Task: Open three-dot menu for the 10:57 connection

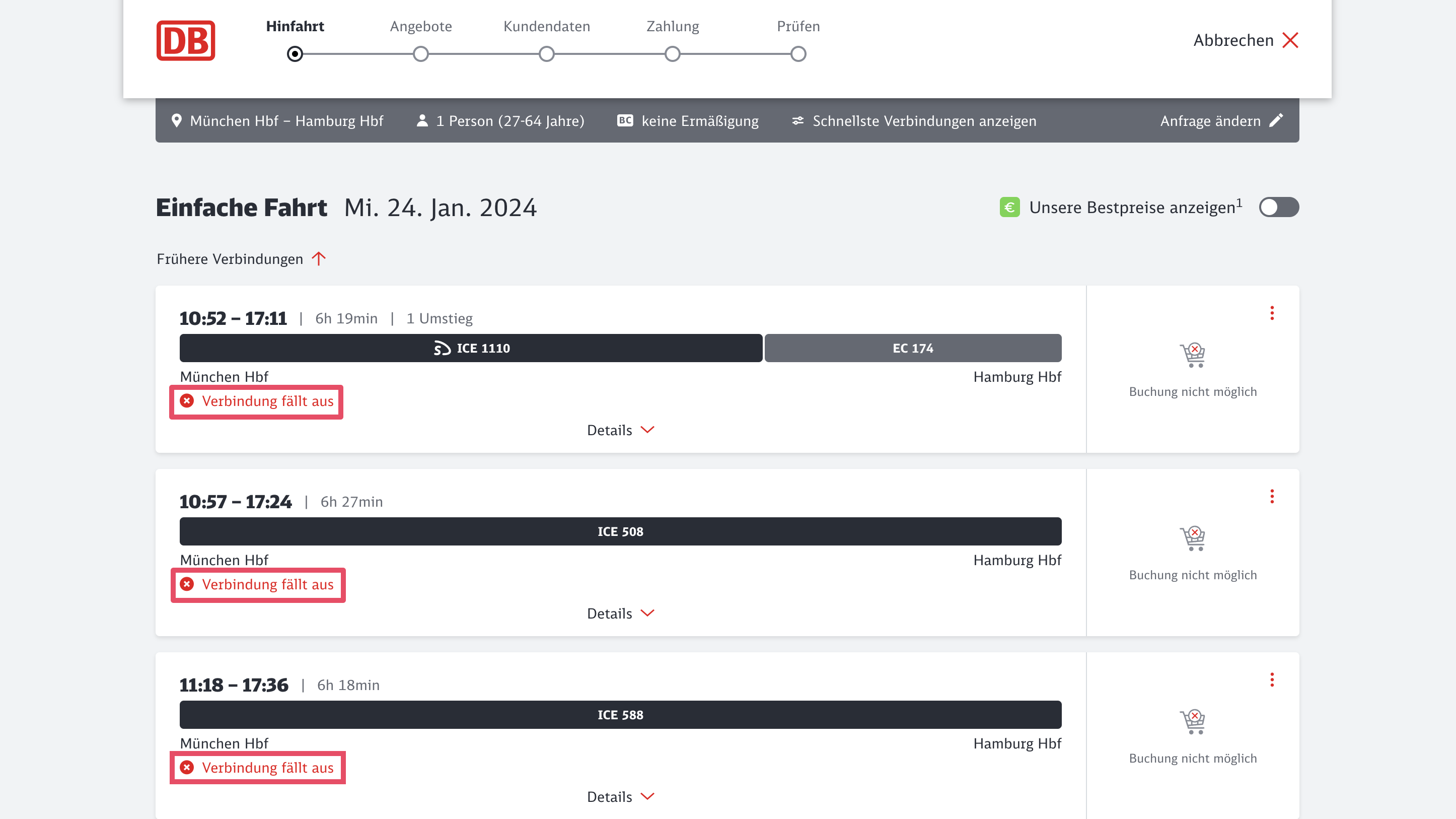Action: click(1272, 497)
